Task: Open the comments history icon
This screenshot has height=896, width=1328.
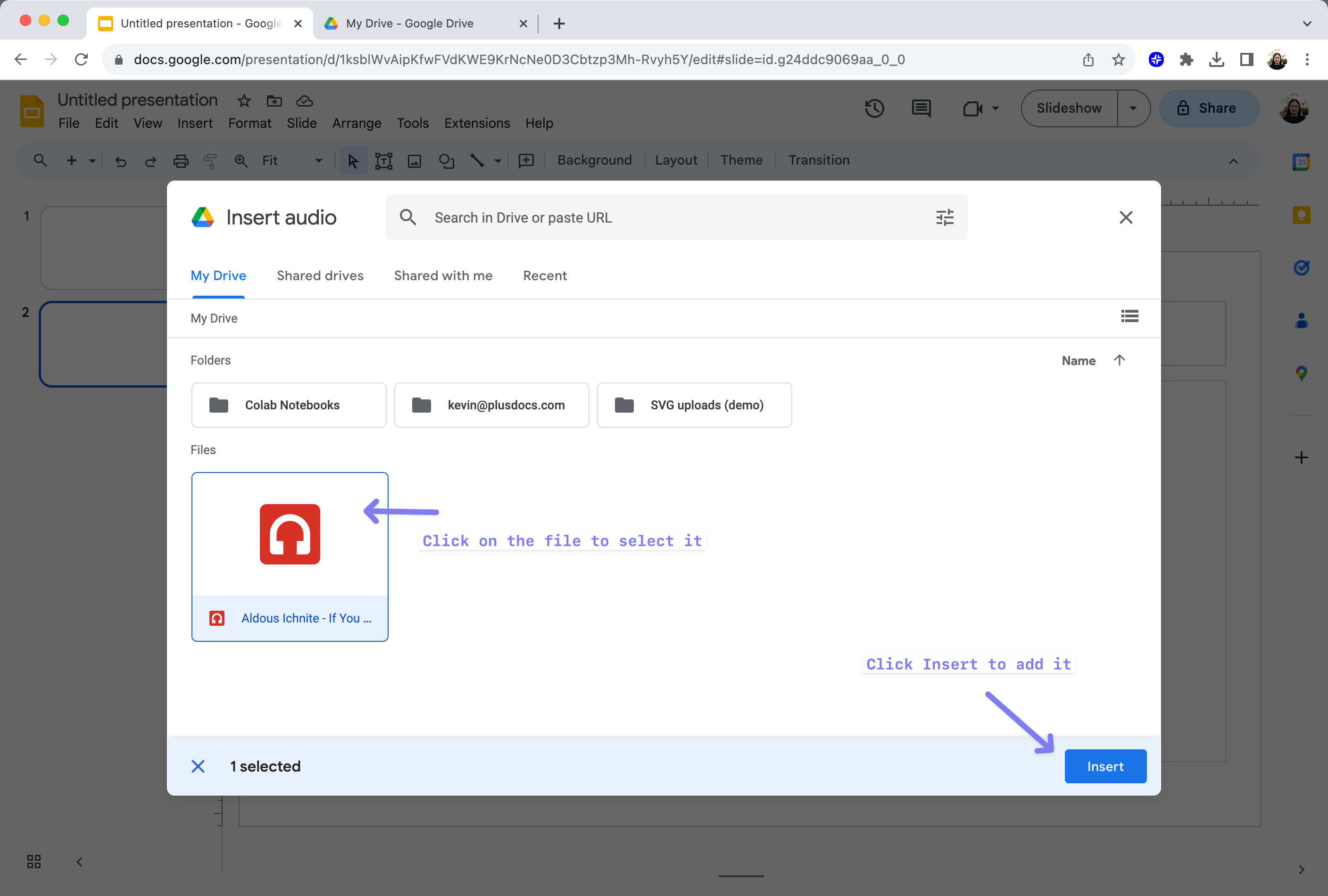Action: [x=921, y=108]
